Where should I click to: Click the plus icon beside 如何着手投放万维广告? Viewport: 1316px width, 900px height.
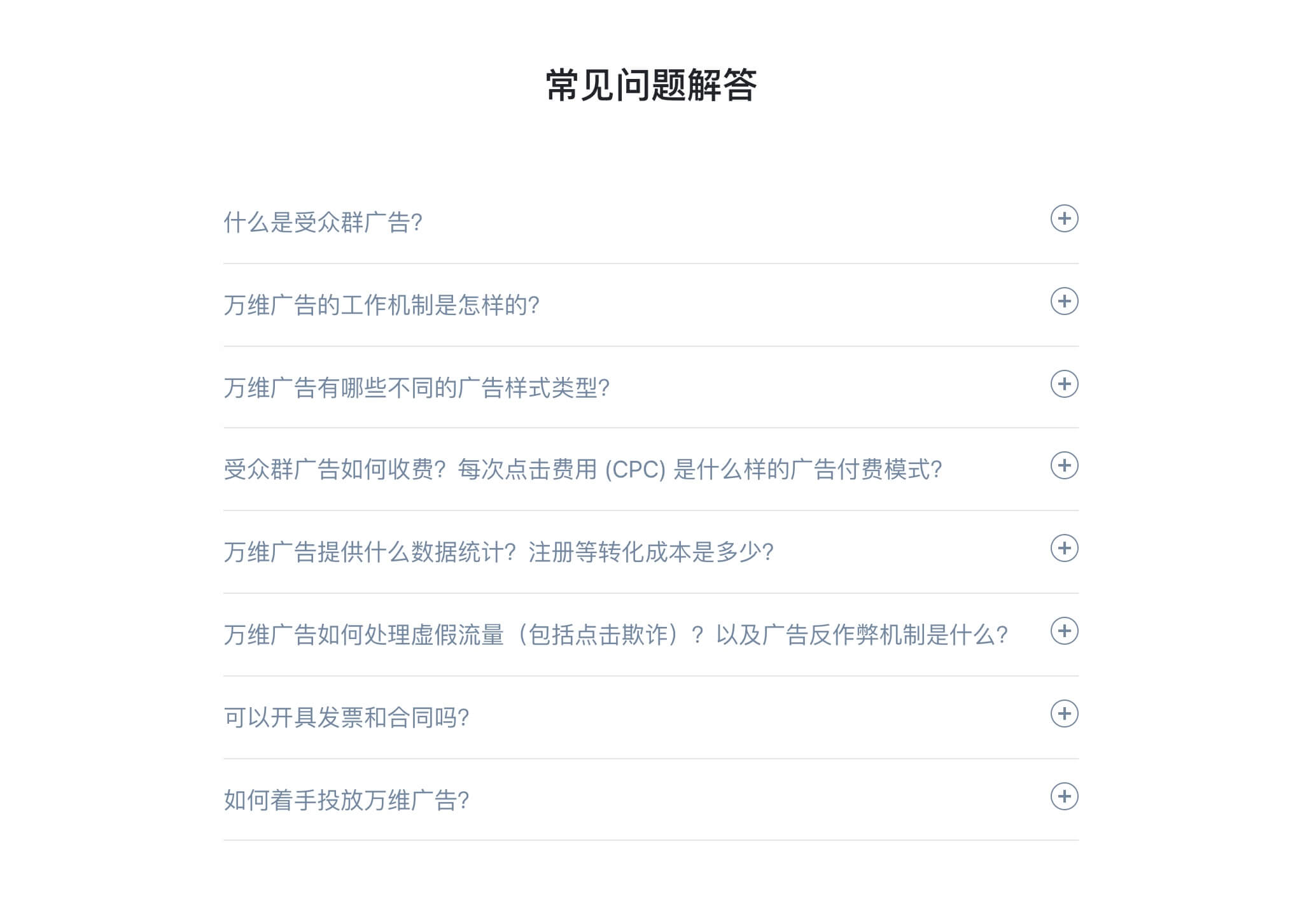1063,796
